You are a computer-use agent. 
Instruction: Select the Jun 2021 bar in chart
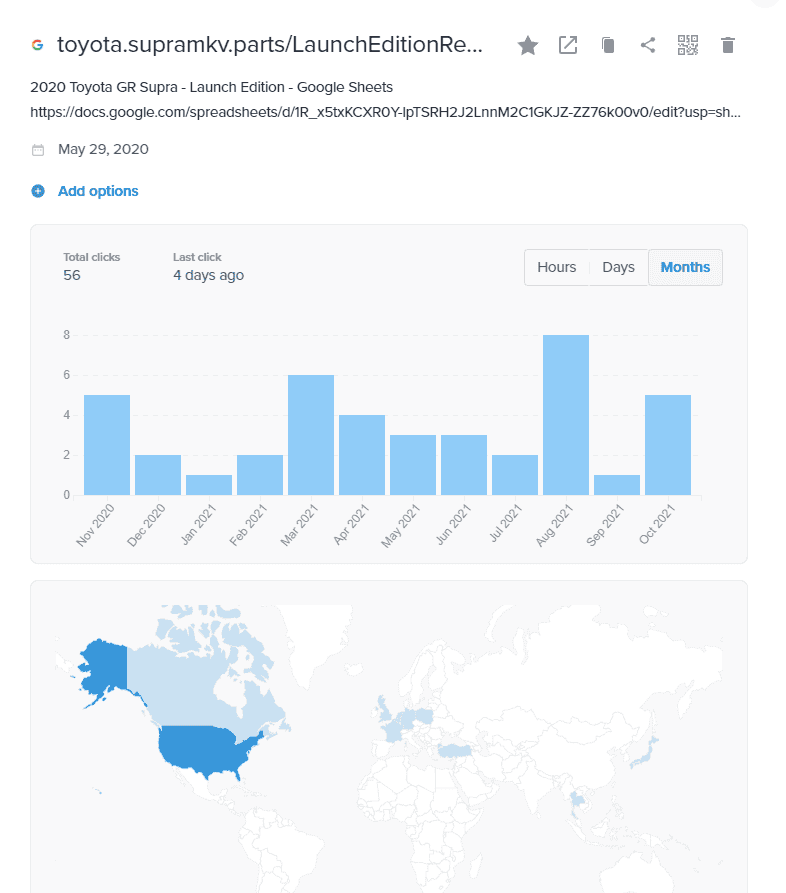pyautogui.click(x=464, y=465)
